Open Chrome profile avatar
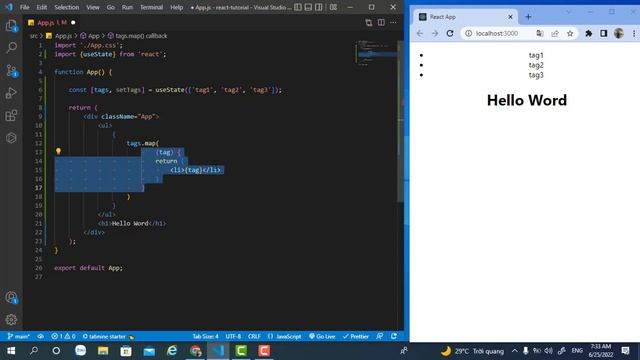Screen dimensions: 640x360 tap(619, 33)
